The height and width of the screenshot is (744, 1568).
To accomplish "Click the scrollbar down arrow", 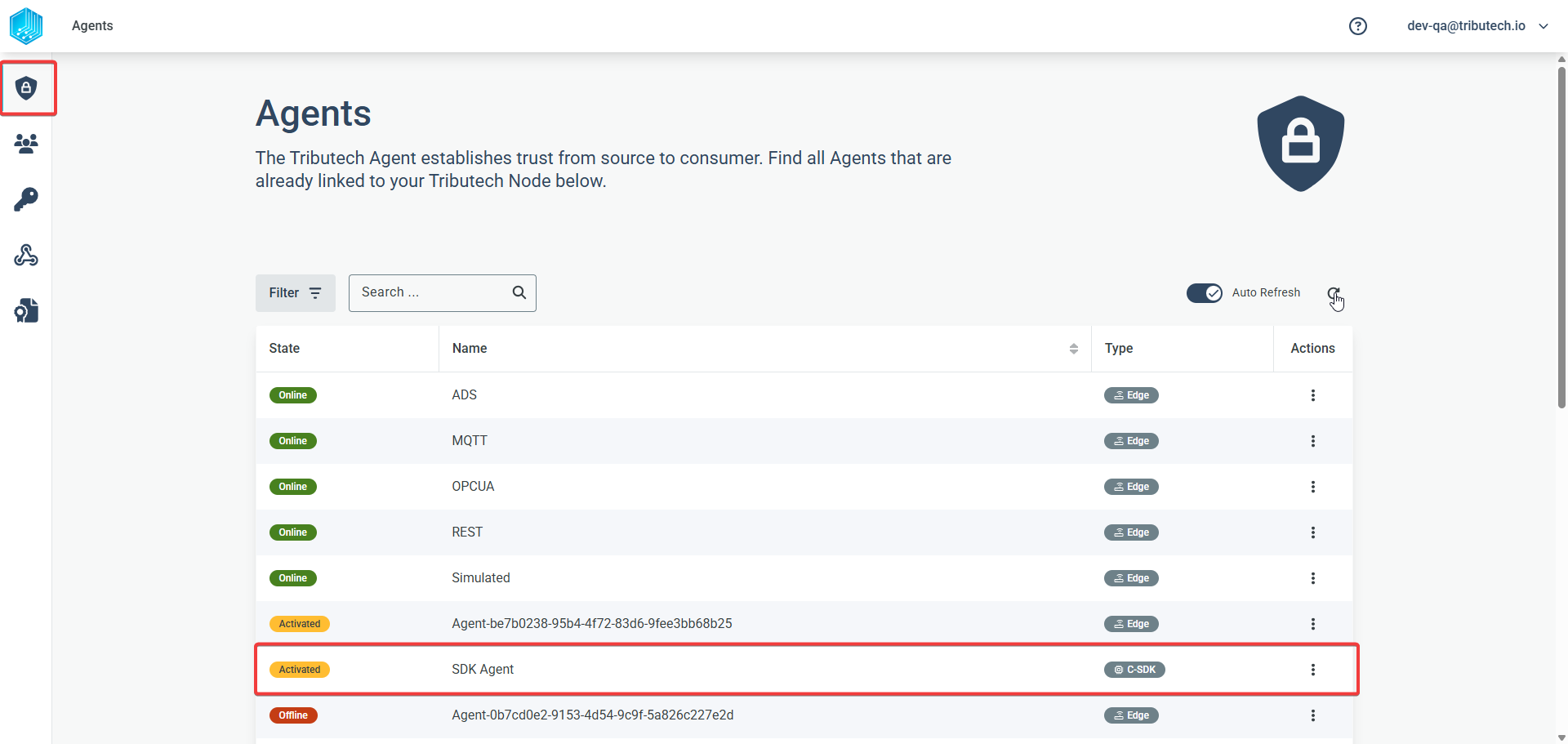I will tap(1561, 737).
